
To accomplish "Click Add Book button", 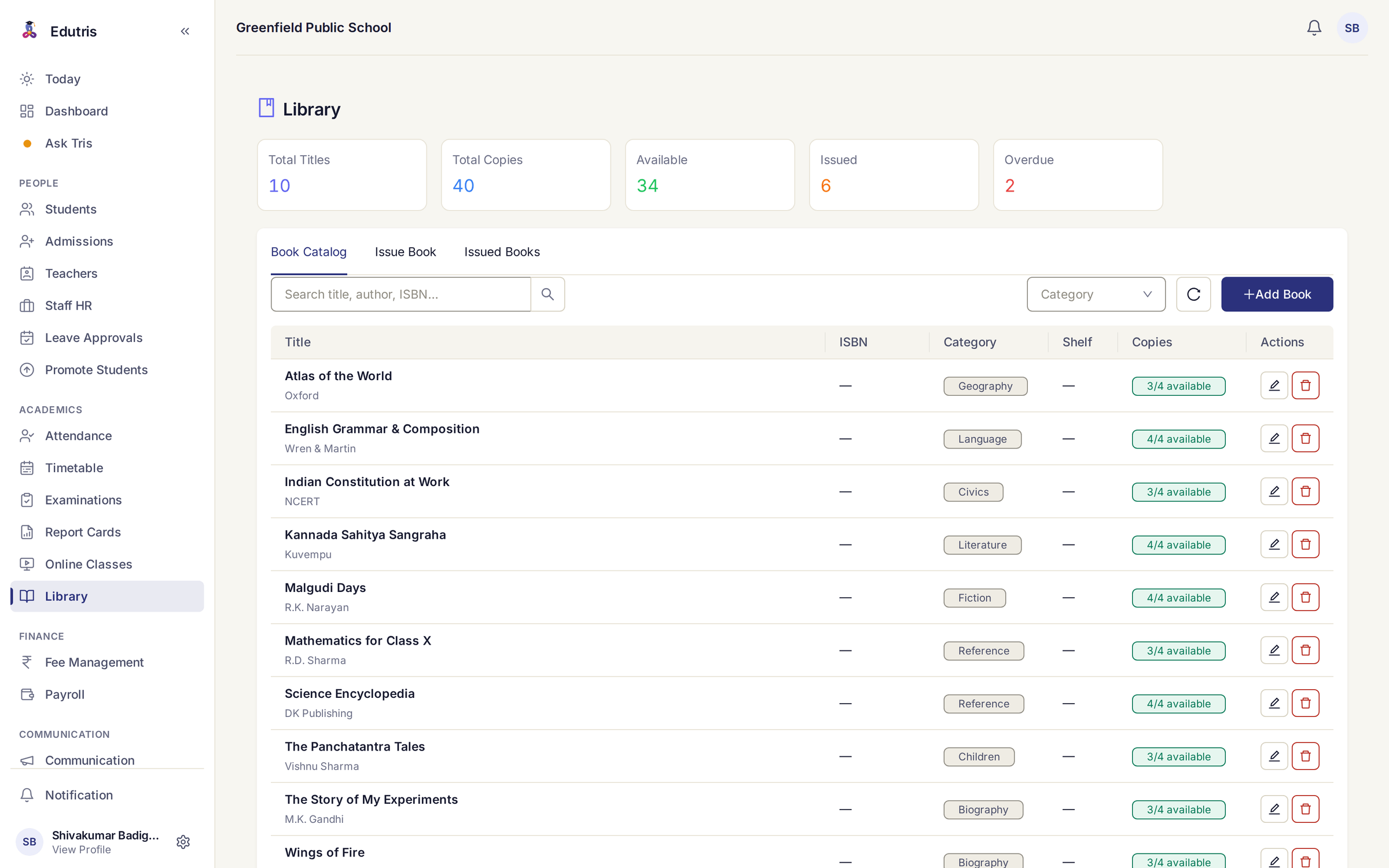I will [1277, 294].
